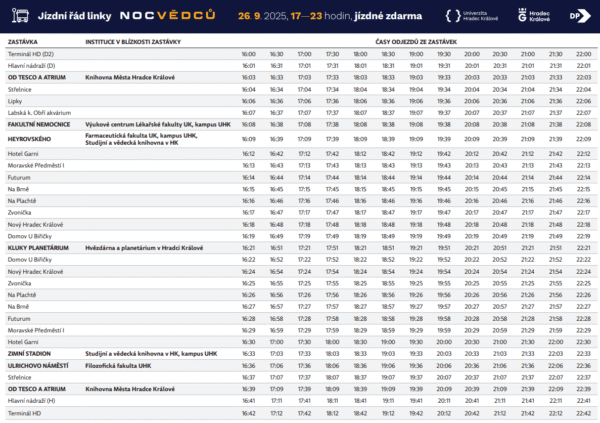Select the 'HEYROVSKÉHO' stop name
This screenshot has width=600, height=423.
pos(29,139)
